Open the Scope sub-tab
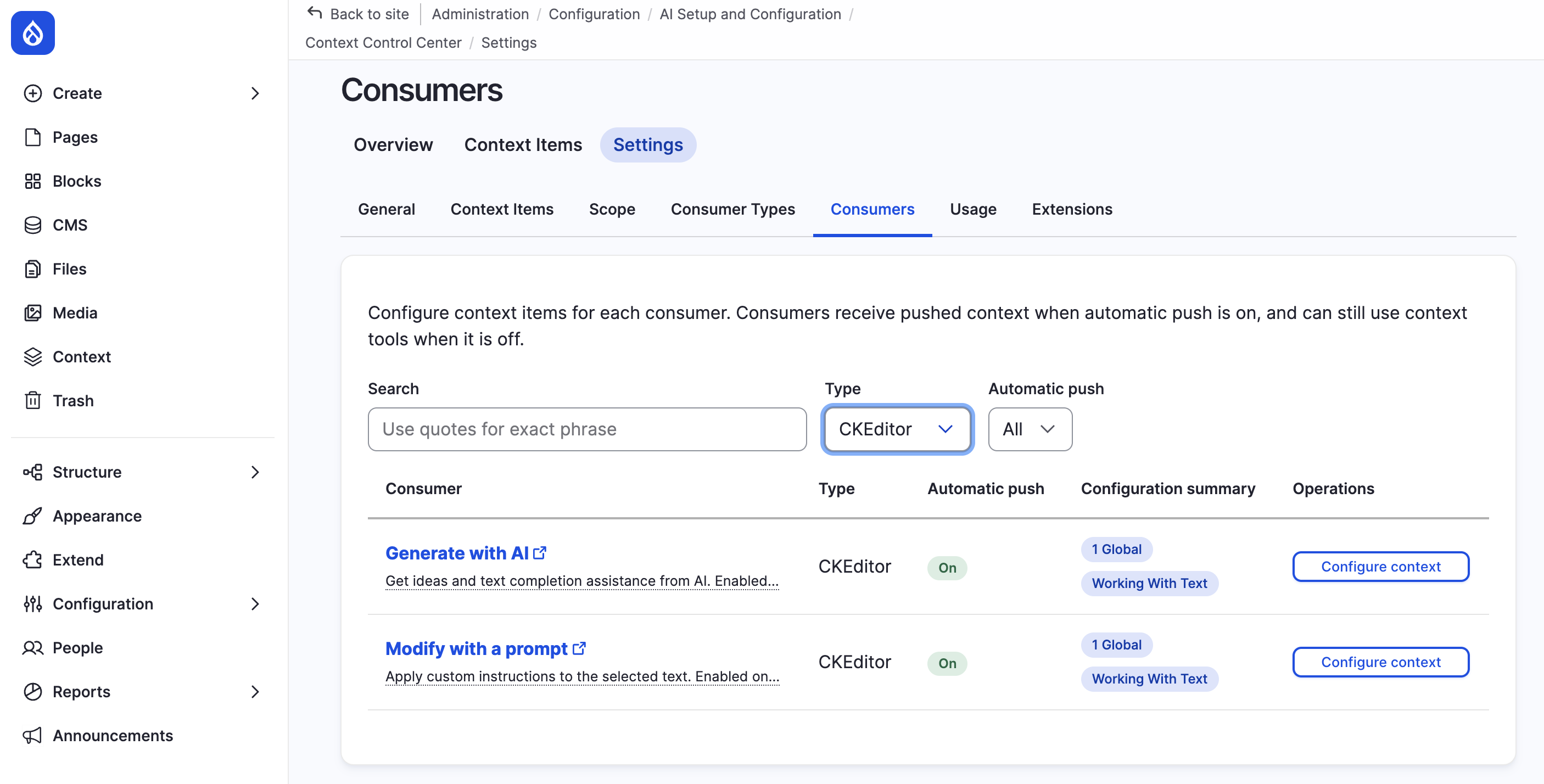 click(611, 209)
